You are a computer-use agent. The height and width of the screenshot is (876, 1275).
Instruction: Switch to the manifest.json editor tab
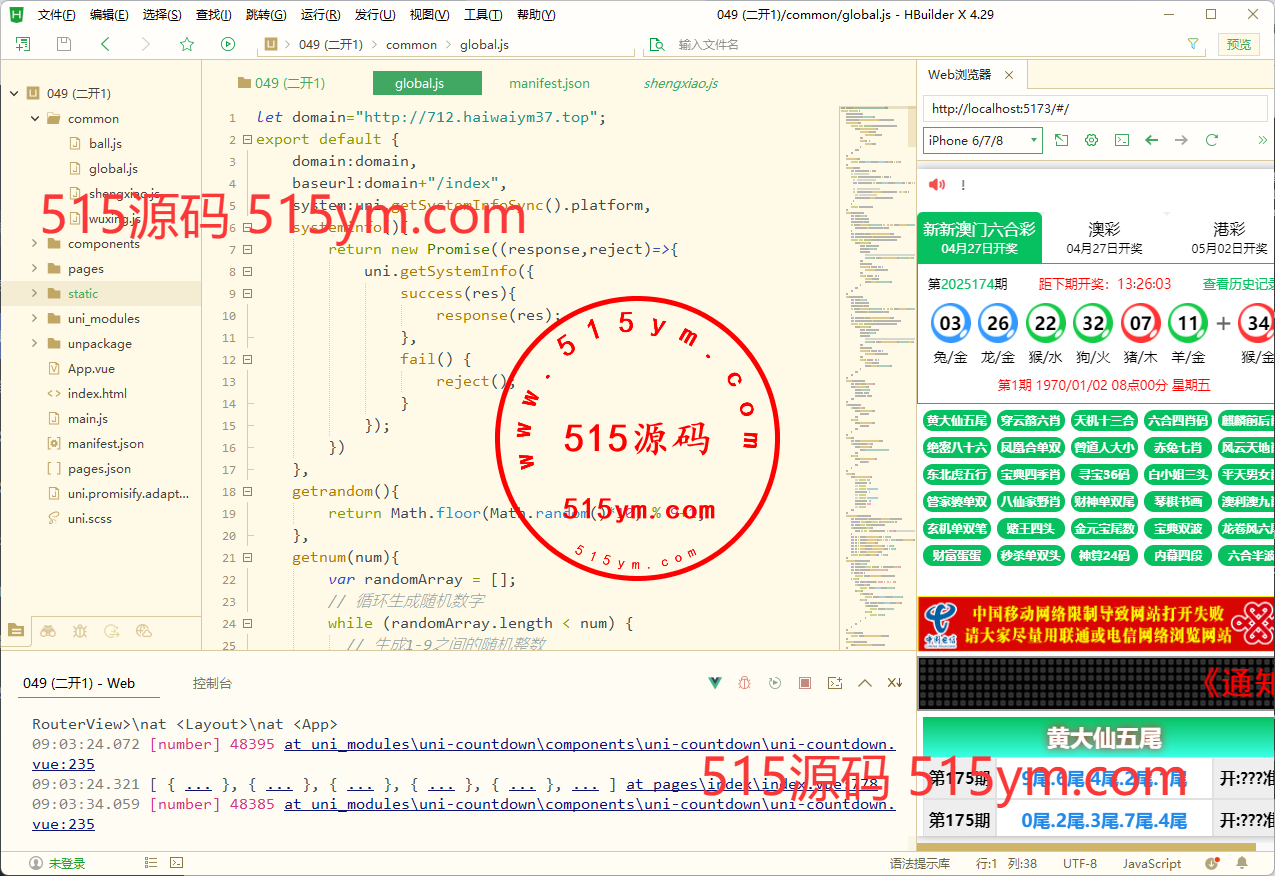point(549,83)
